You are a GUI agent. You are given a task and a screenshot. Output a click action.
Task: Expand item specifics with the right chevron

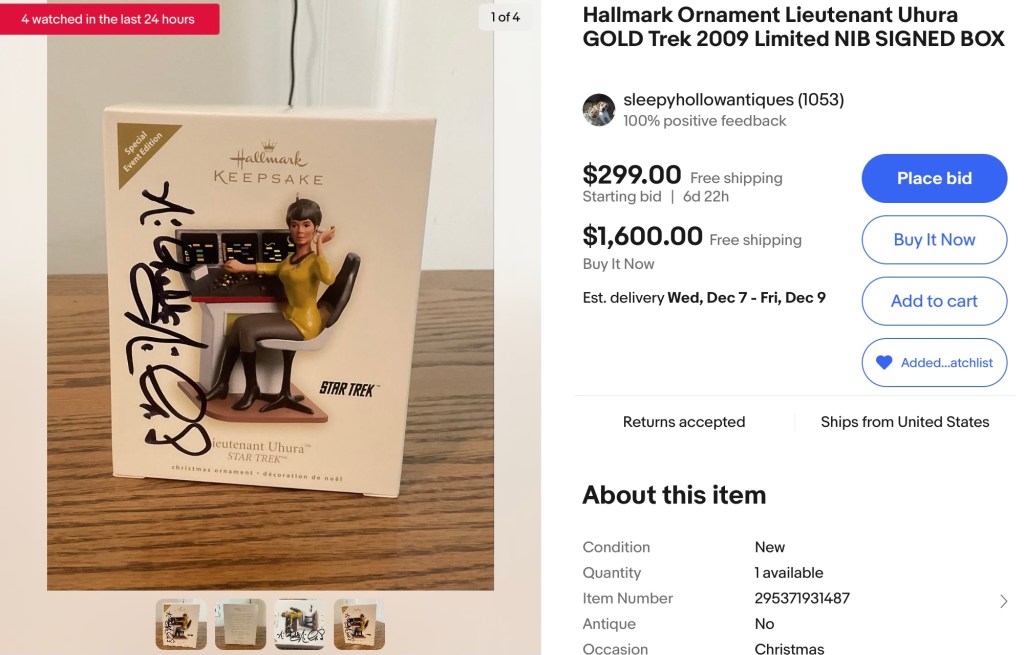pos(1004,601)
